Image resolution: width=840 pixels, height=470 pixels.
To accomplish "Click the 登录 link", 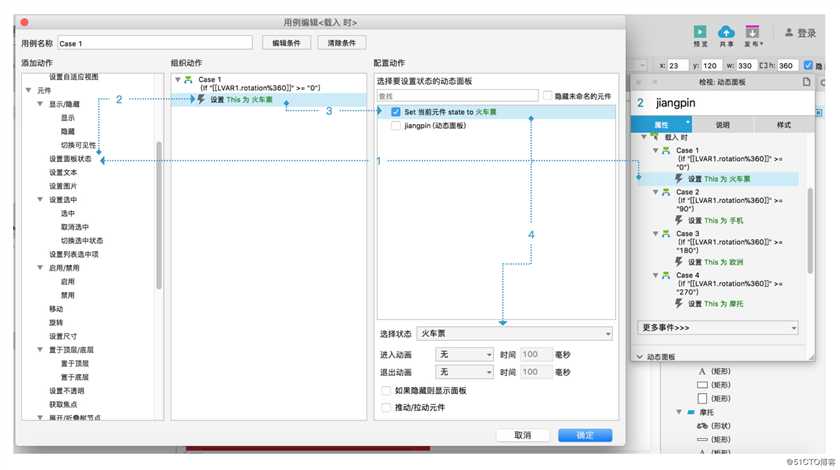I will pos(806,33).
